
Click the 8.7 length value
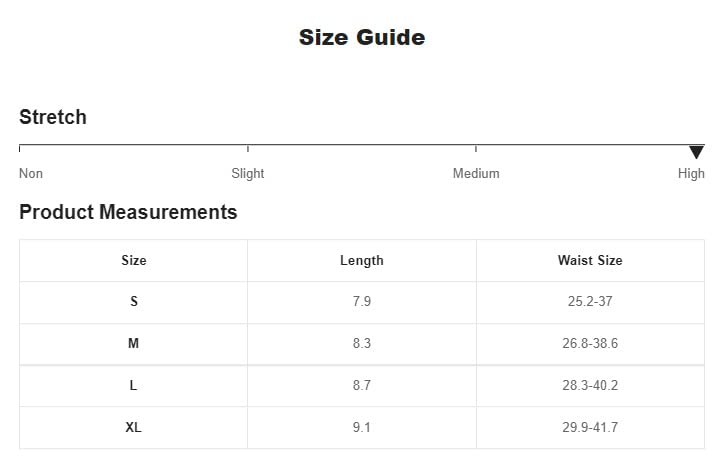(x=362, y=385)
